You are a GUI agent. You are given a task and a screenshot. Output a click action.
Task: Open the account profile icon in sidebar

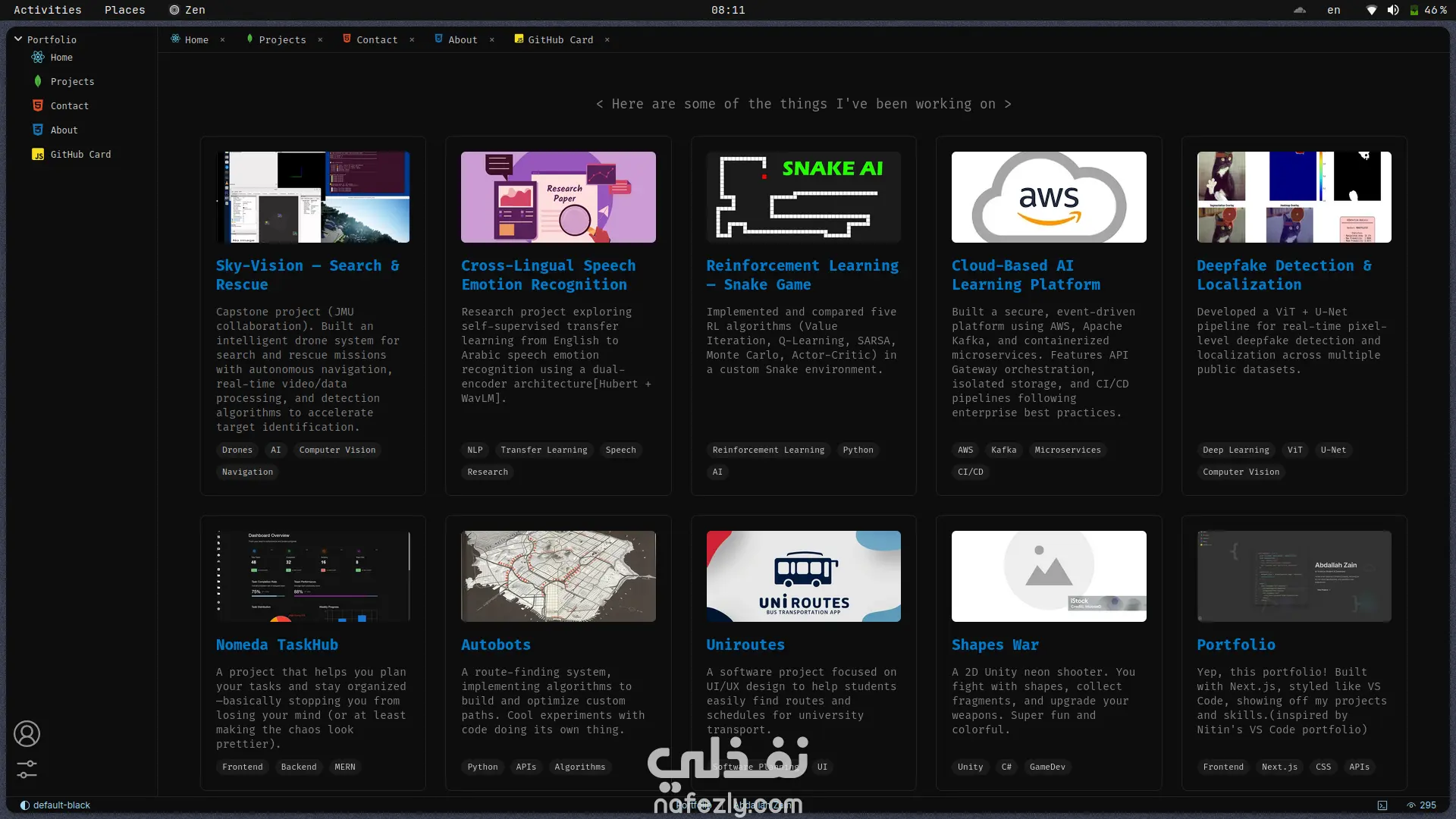click(27, 733)
